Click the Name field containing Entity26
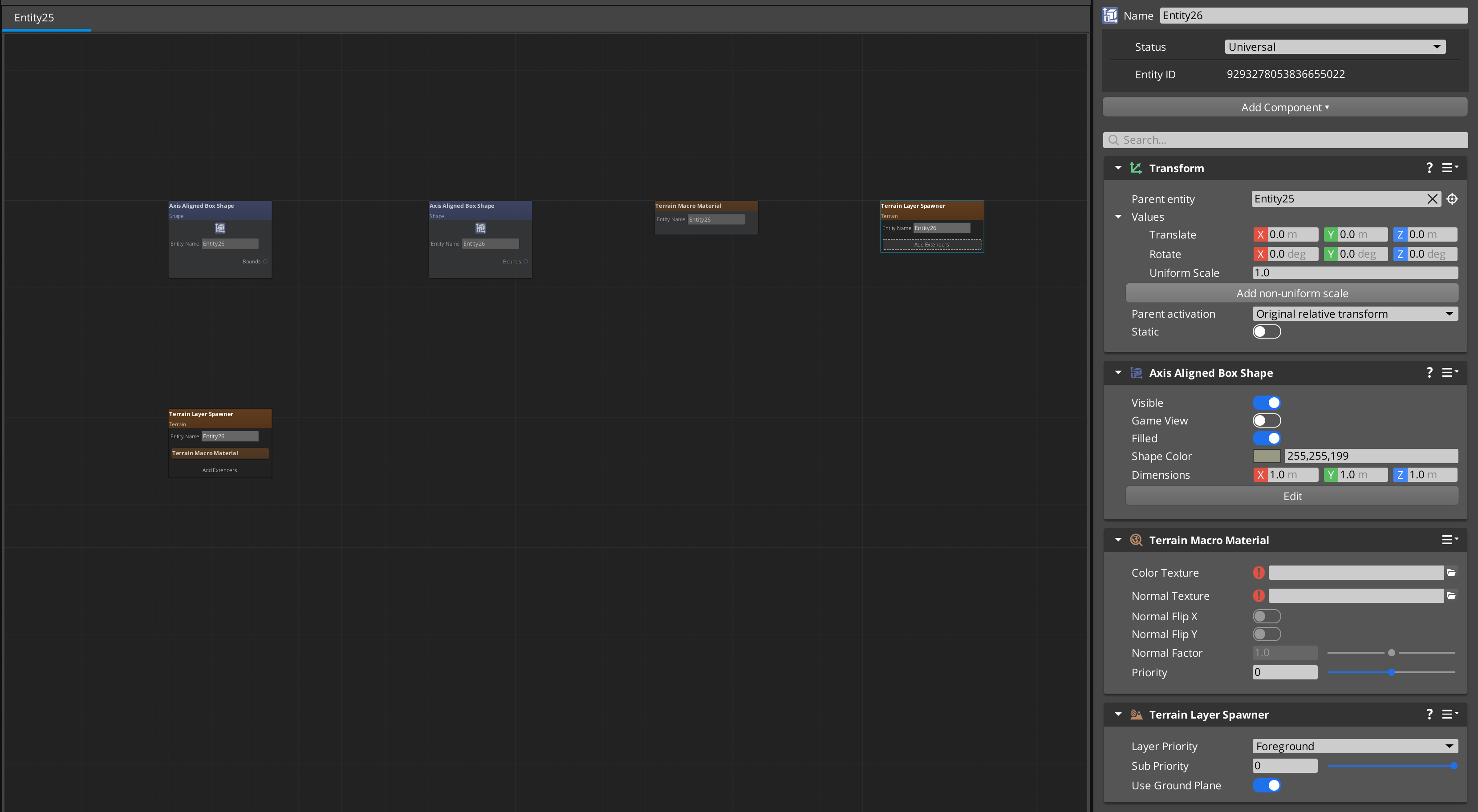Viewport: 1478px width, 812px height. [1313, 15]
